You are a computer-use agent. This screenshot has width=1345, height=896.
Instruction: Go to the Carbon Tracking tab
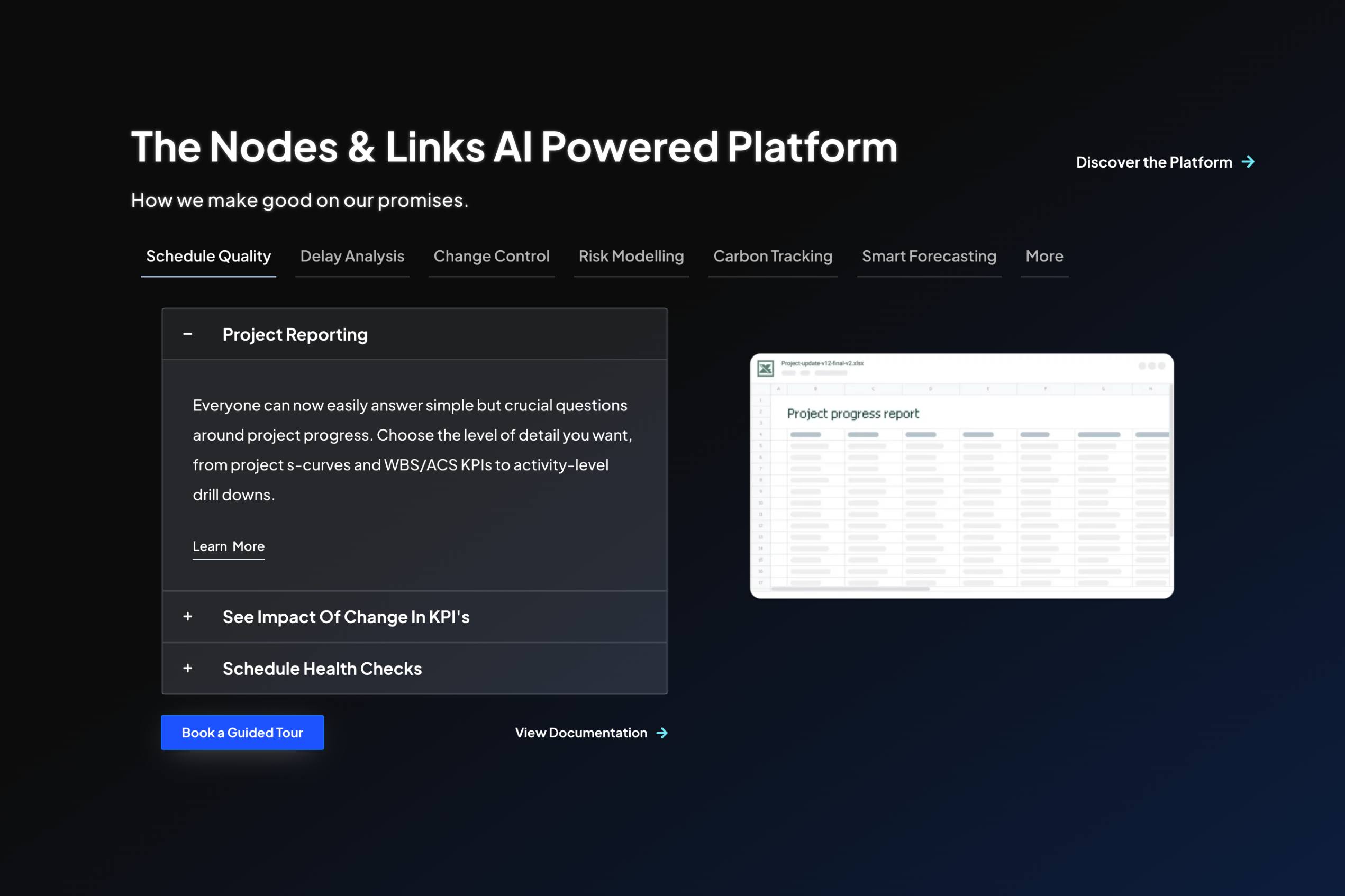[x=773, y=257]
